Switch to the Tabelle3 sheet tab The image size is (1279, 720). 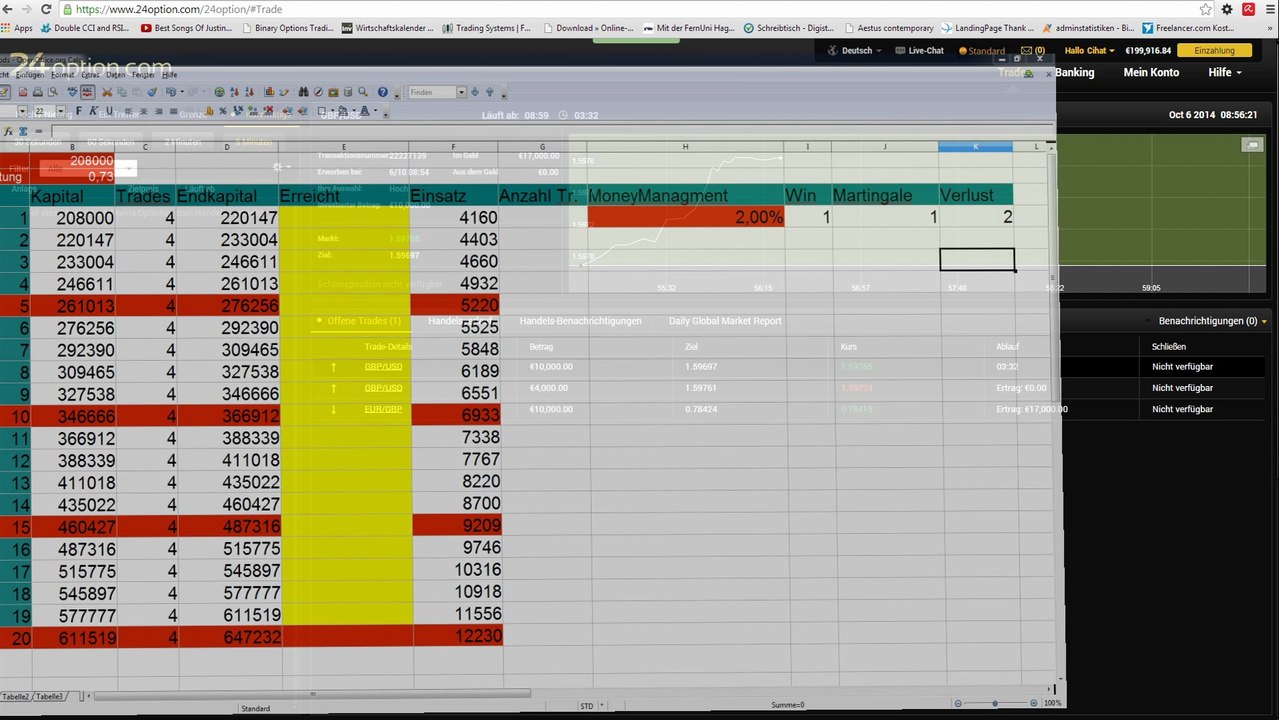coord(50,696)
